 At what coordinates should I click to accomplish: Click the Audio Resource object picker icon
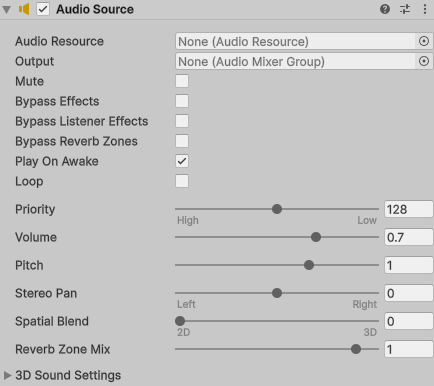coord(424,41)
